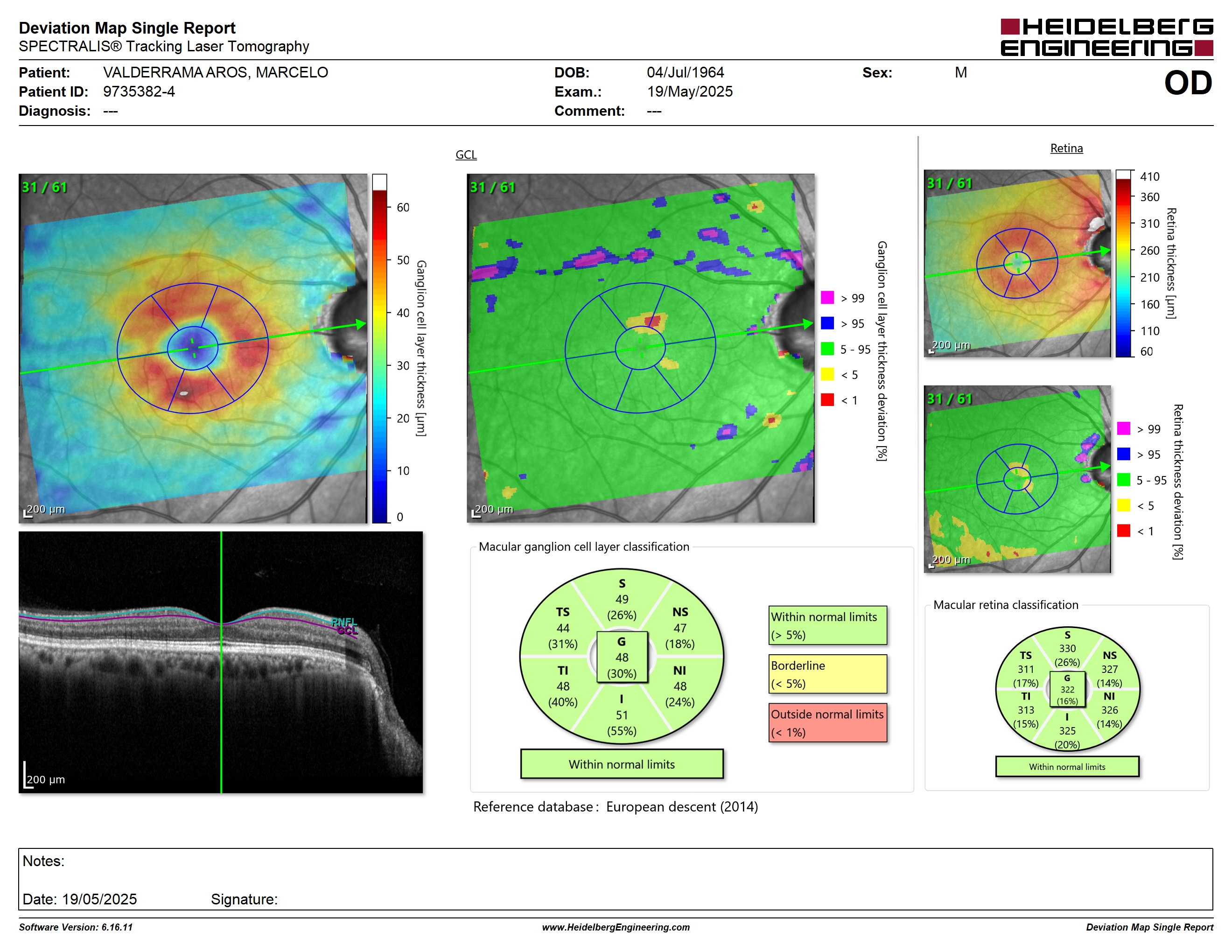
Task: Select the exam date 19/May/2025
Action: coord(690,91)
